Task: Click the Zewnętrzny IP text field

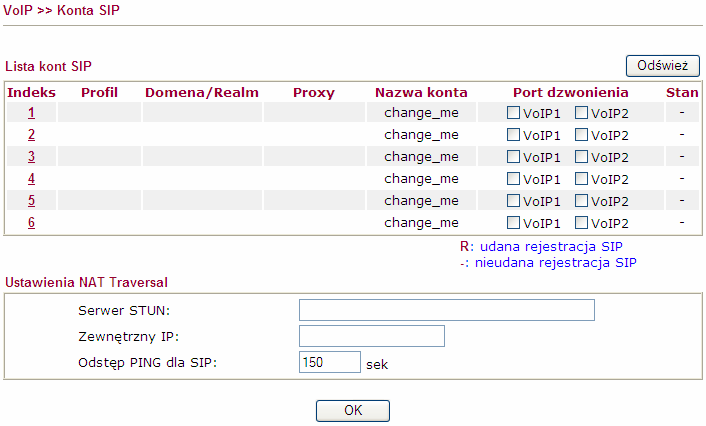Action: click(x=372, y=336)
